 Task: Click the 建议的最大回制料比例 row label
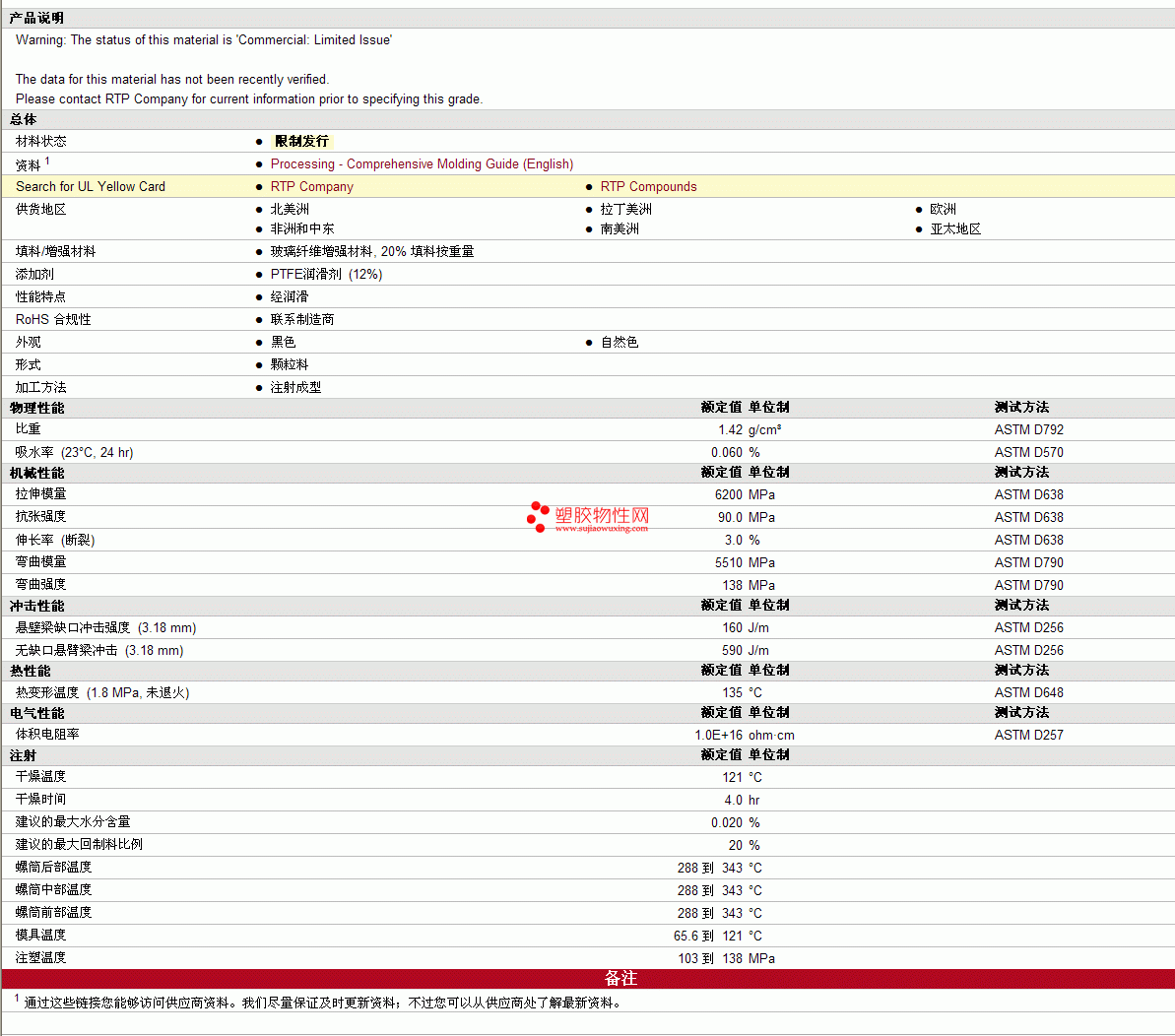79,844
